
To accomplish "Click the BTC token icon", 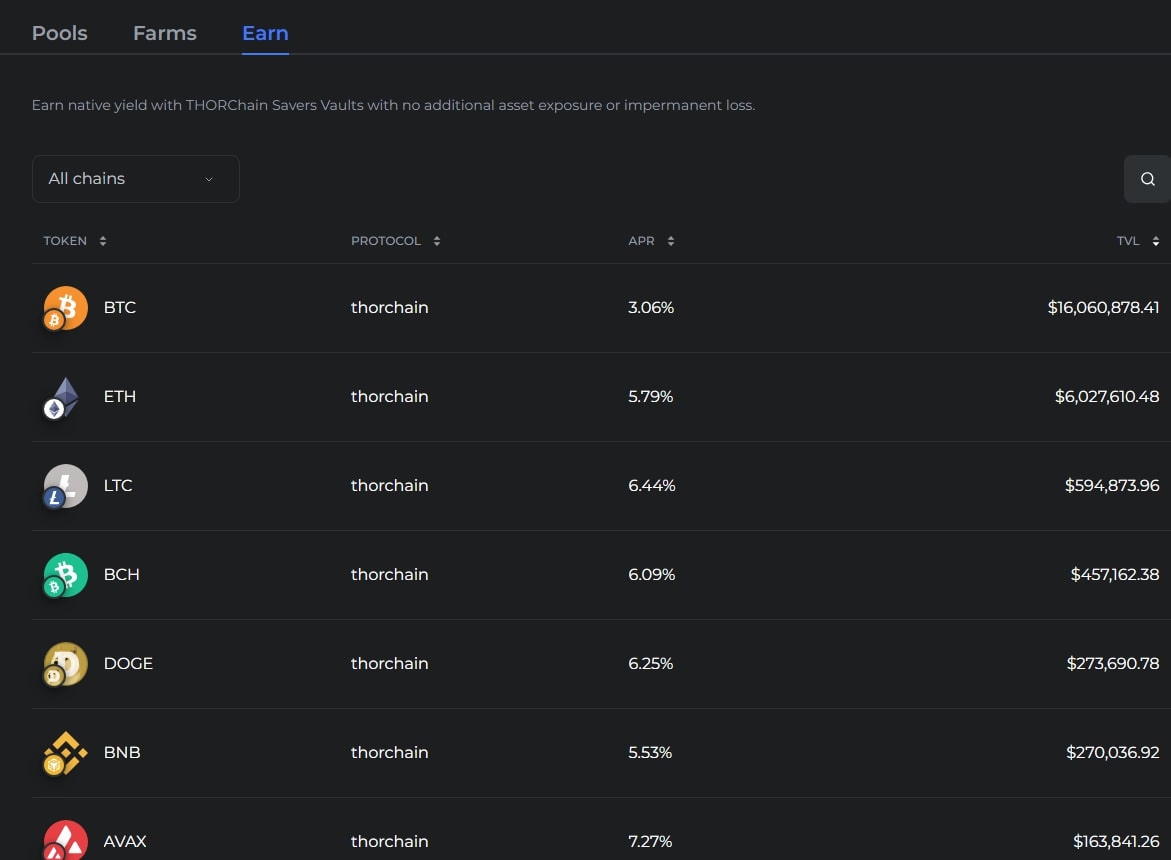I will [x=65, y=308].
